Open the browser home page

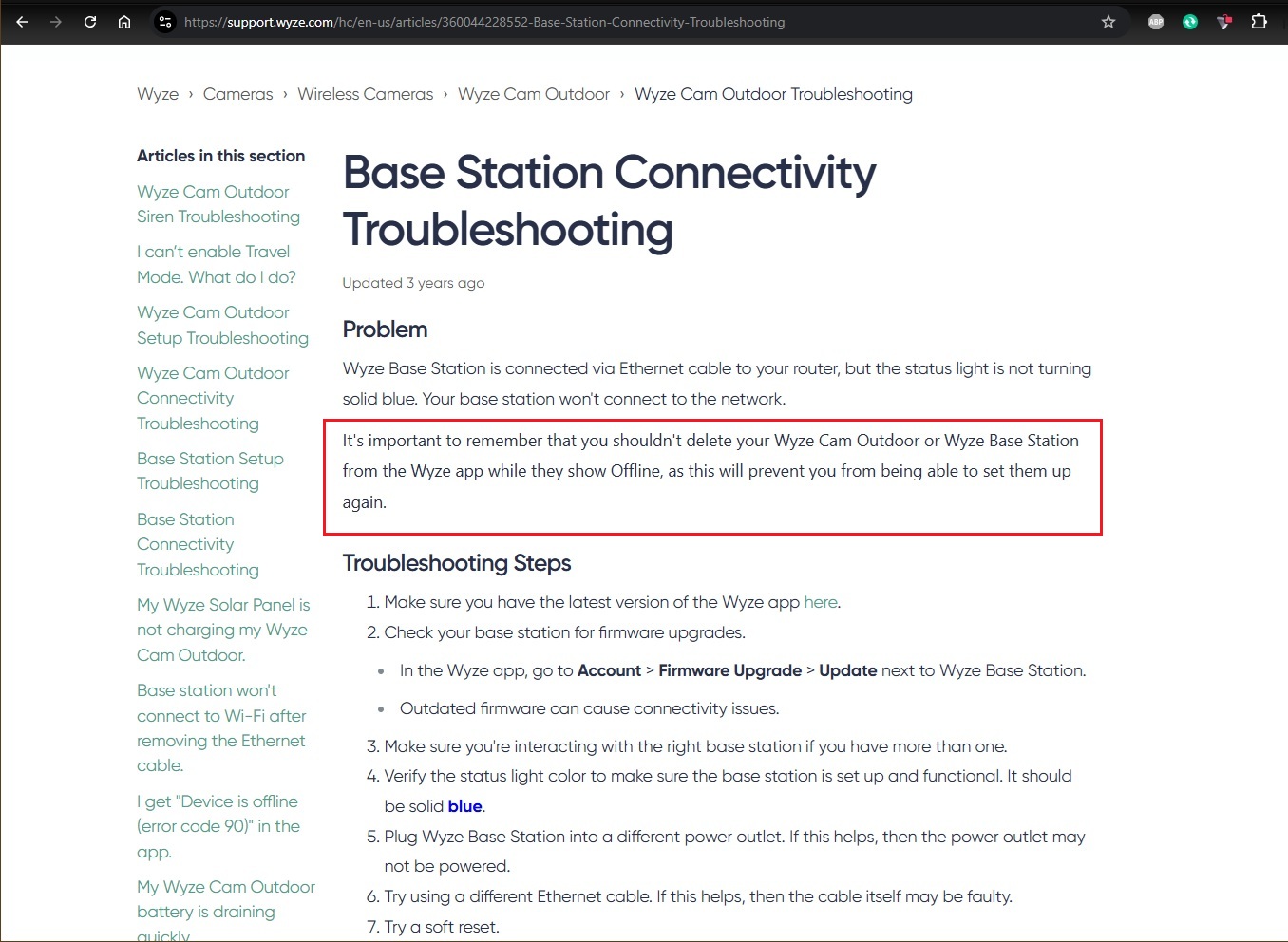pyautogui.click(x=124, y=22)
